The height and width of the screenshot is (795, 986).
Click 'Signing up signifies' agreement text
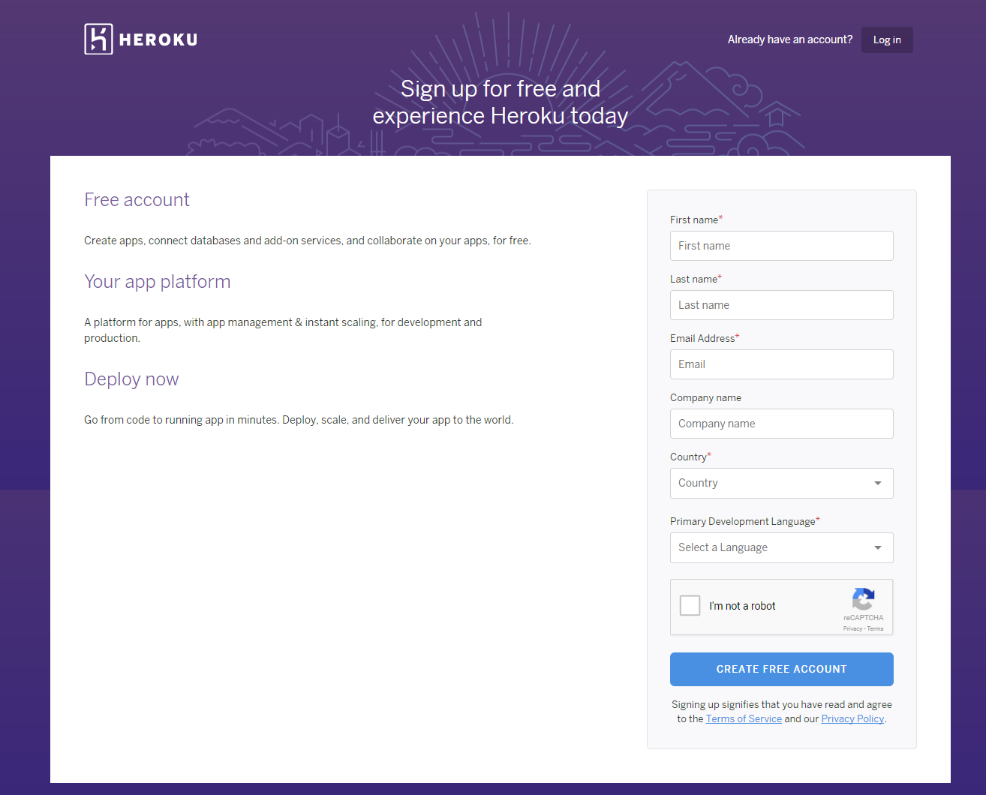pos(782,711)
